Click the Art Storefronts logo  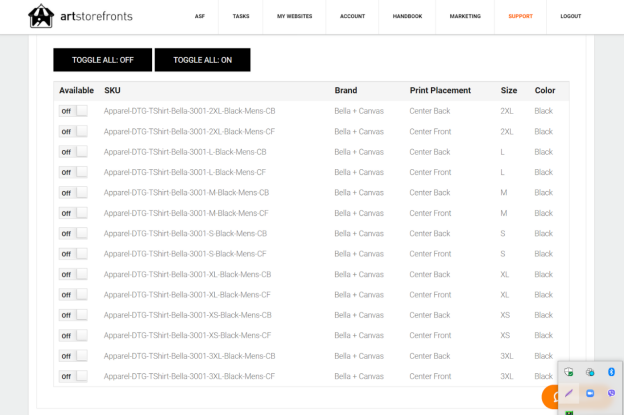[x=80, y=16]
